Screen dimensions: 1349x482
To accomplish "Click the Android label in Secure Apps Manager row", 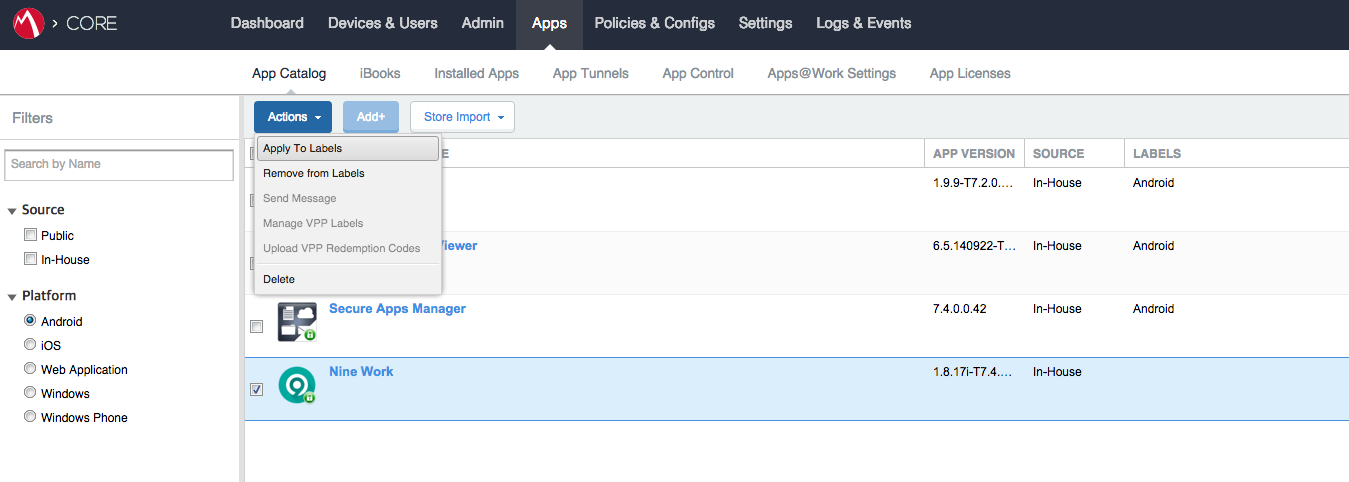I will pyautogui.click(x=1153, y=309).
